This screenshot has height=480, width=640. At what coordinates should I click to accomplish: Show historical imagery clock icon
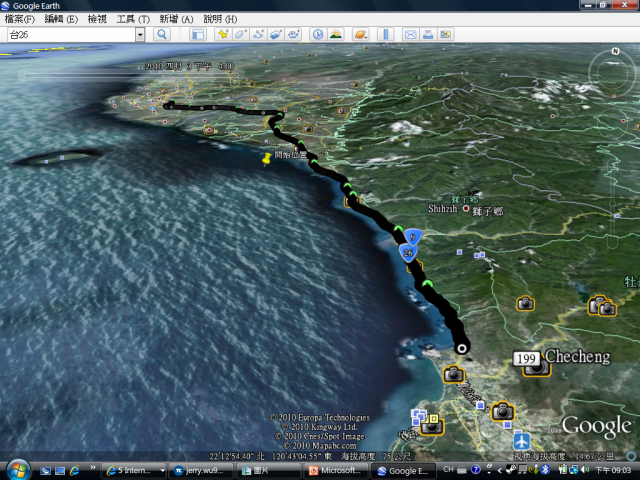pyautogui.click(x=318, y=35)
